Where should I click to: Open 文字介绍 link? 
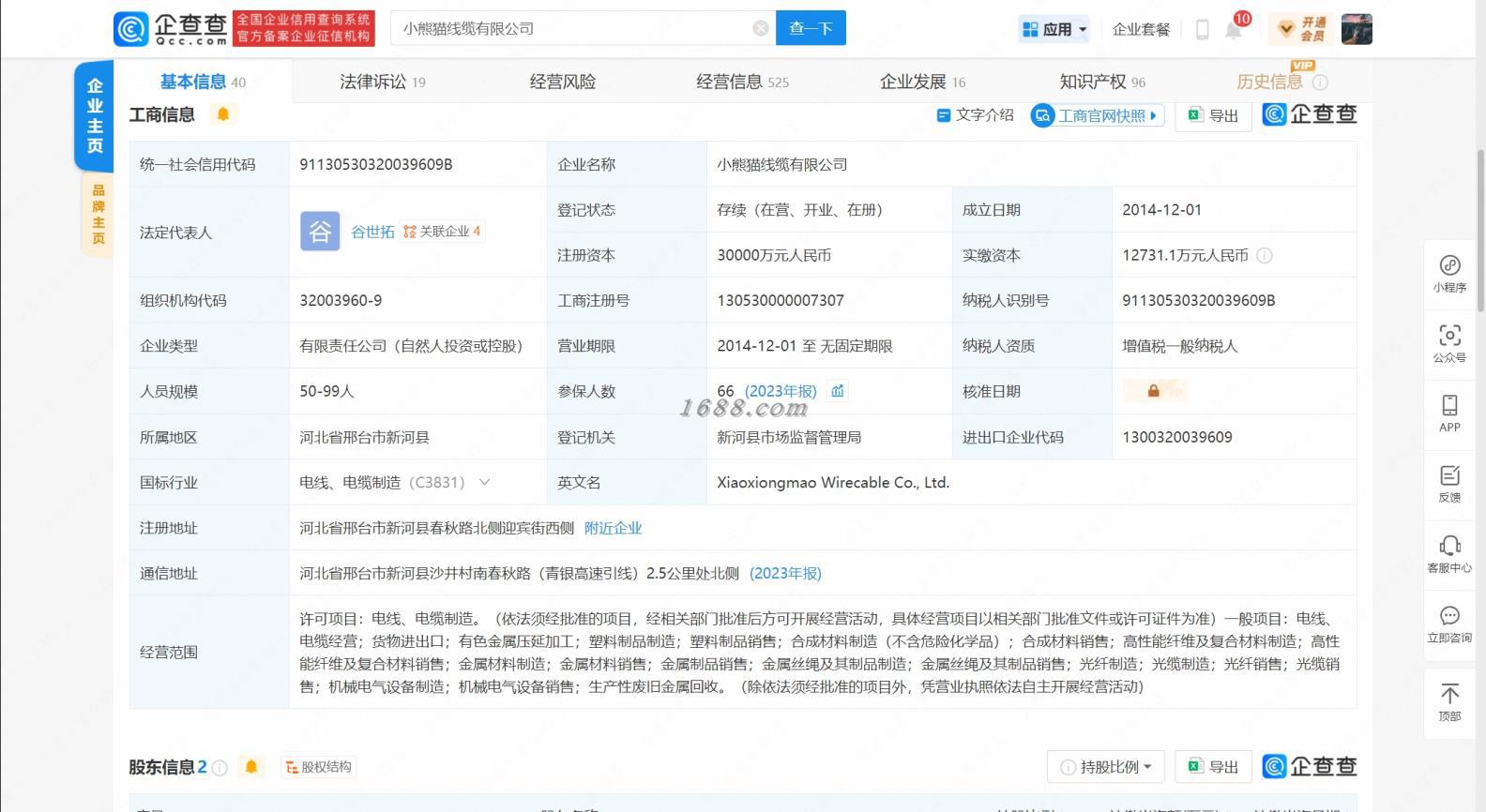975,114
